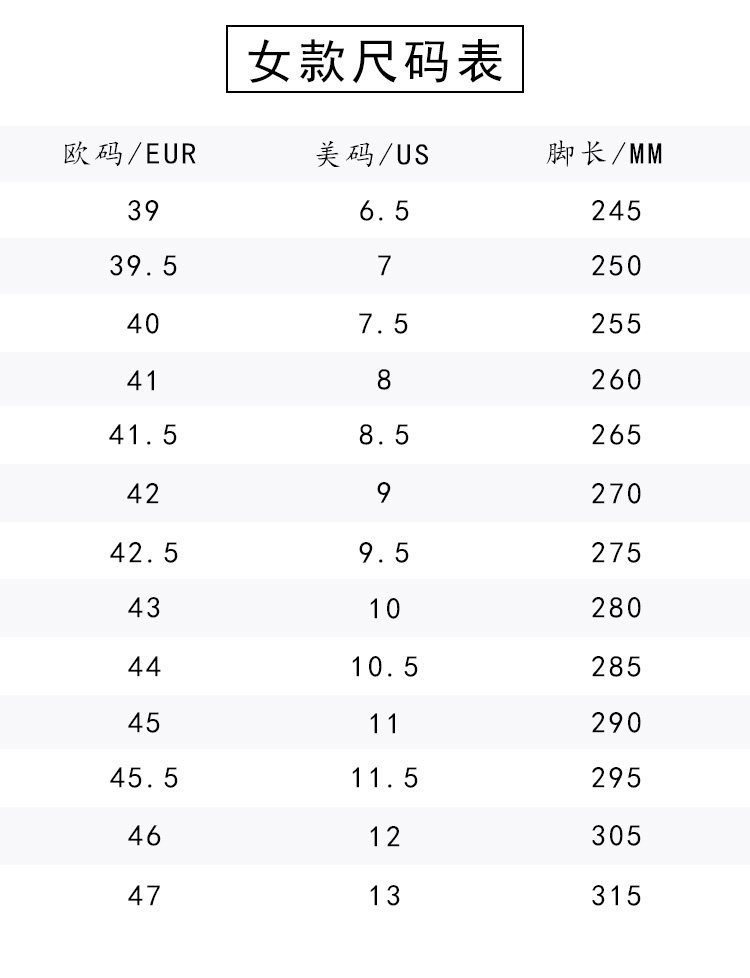
Task: Select the 欧码/EUR column header
Action: 130,154
